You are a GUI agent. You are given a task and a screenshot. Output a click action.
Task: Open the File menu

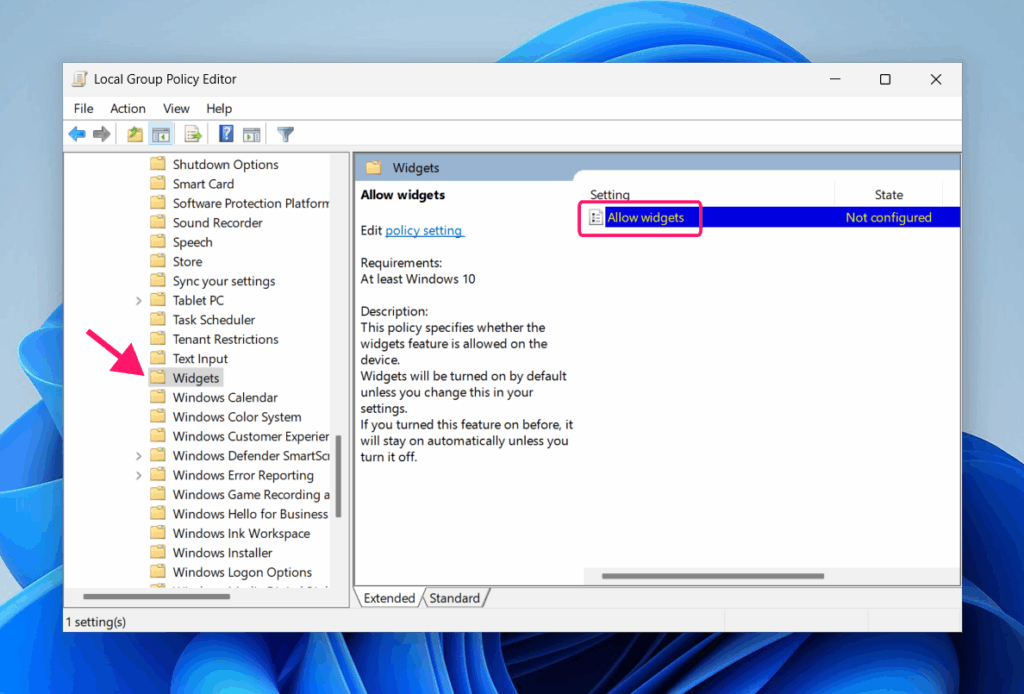pyautogui.click(x=84, y=108)
